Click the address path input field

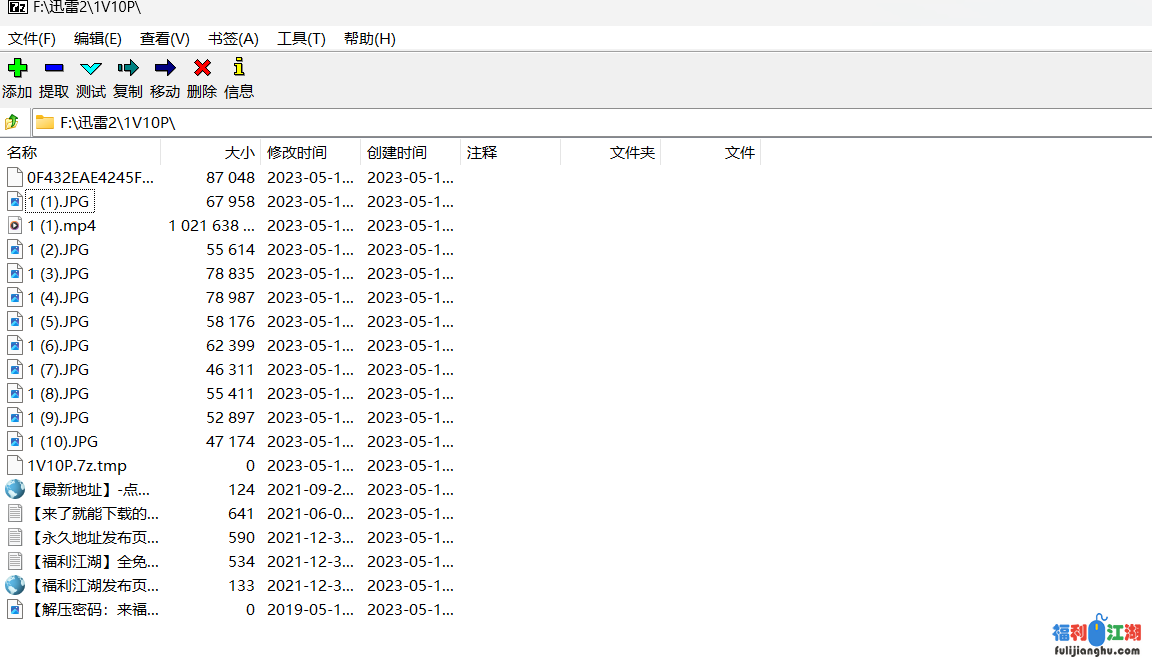pyautogui.click(x=600, y=122)
